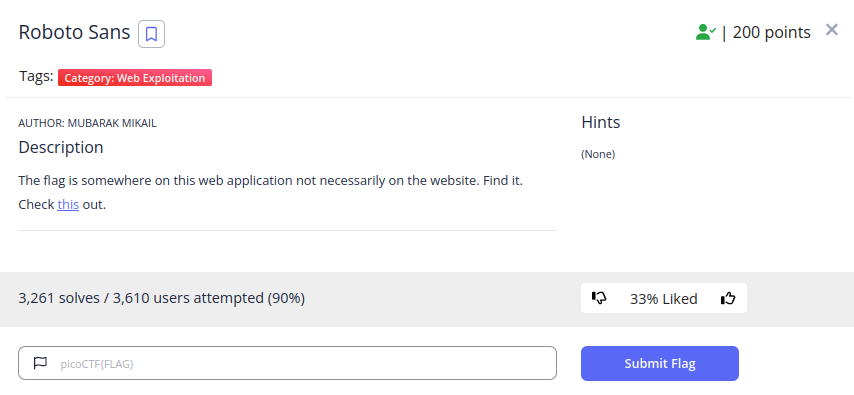Click the thumbs down icon
Viewport: 854px width, 395px height.
599,298
